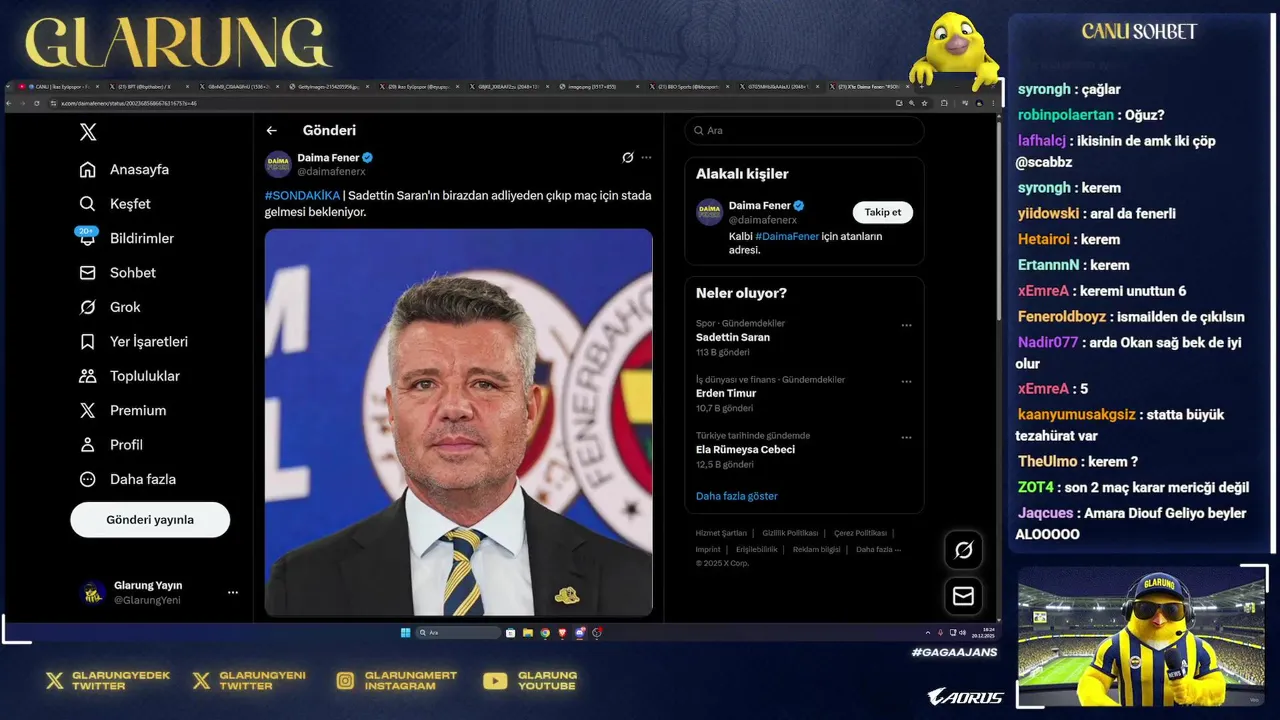Open the Premium page

pyautogui.click(x=123, y=410)
